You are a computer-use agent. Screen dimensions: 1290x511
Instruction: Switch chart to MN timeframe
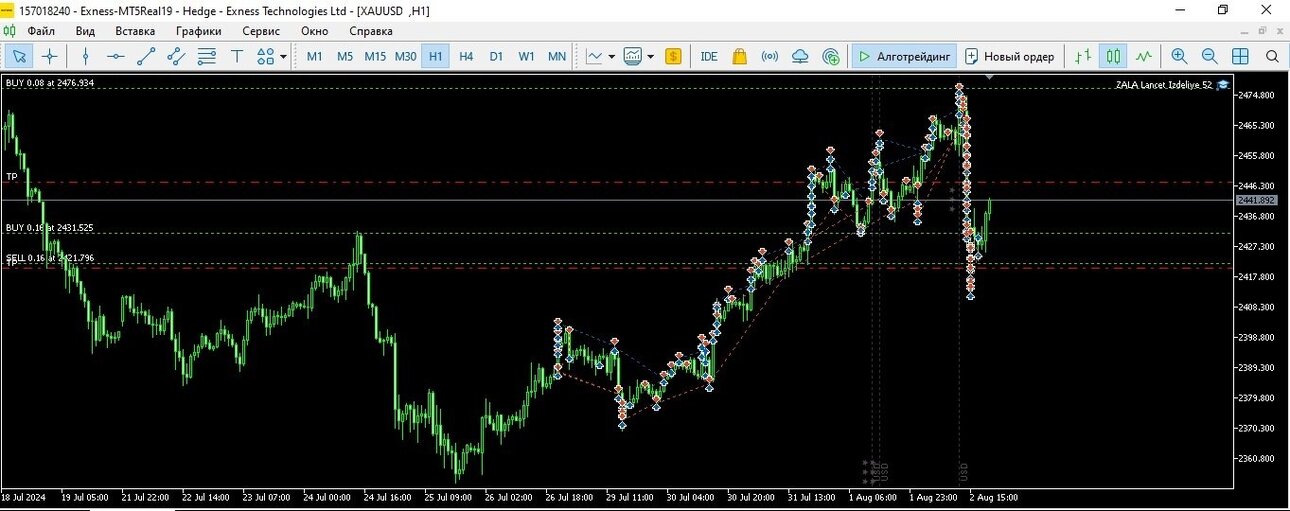[x=557, y=56]
